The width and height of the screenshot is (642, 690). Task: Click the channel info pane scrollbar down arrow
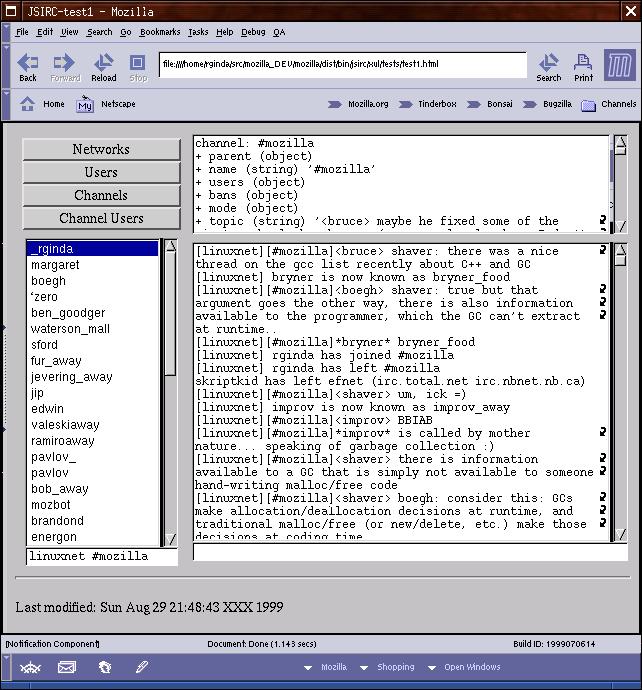tap(620, 226)
